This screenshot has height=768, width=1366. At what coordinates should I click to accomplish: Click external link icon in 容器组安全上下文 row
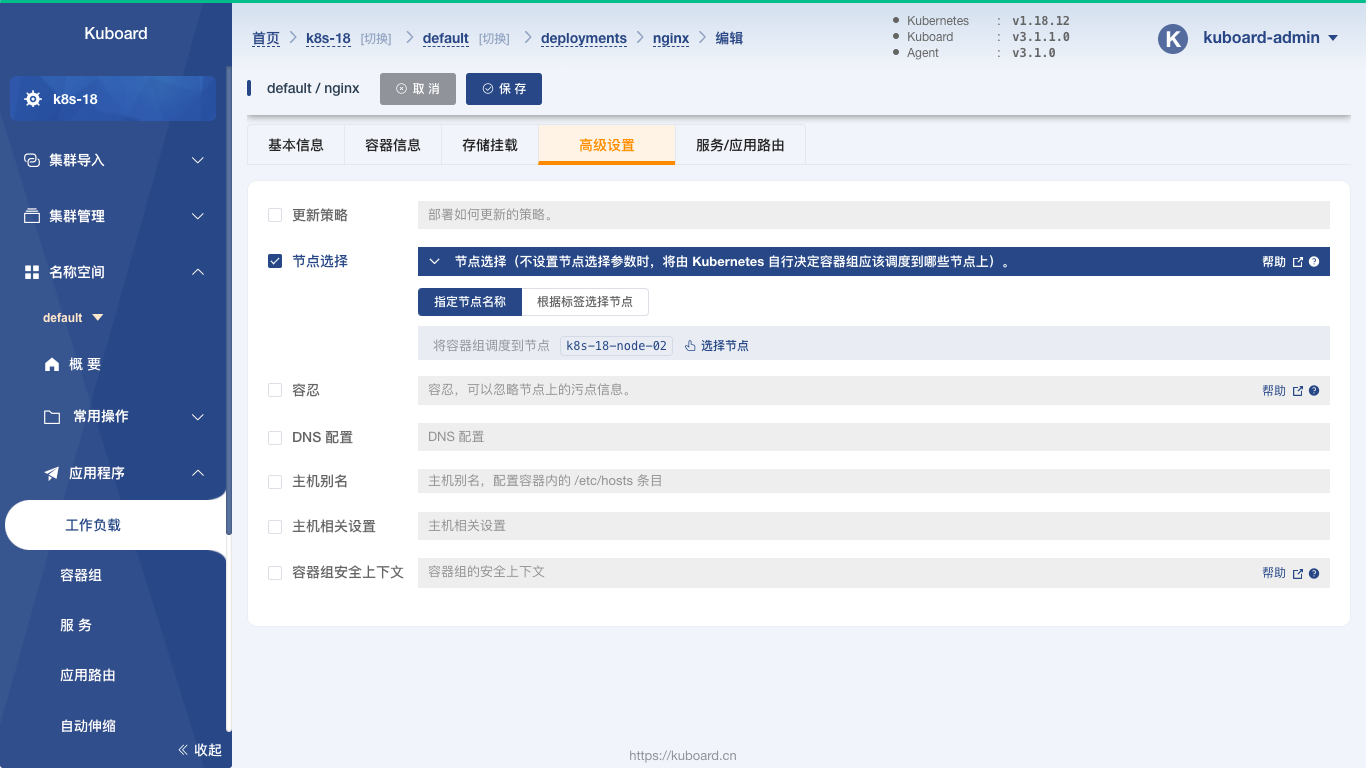(1298, 574)
